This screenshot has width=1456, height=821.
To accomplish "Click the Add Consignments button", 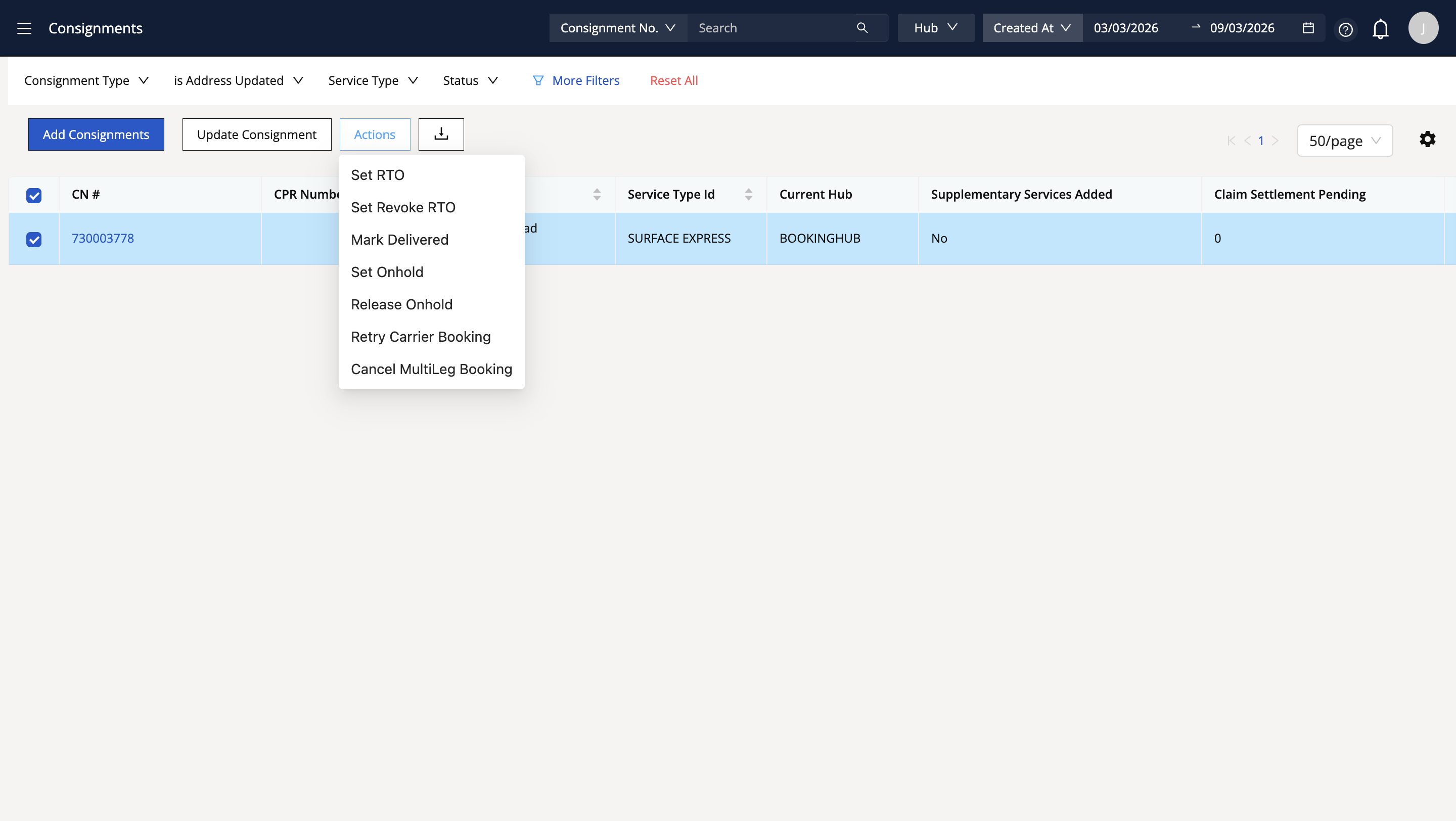I will (96, 134).
